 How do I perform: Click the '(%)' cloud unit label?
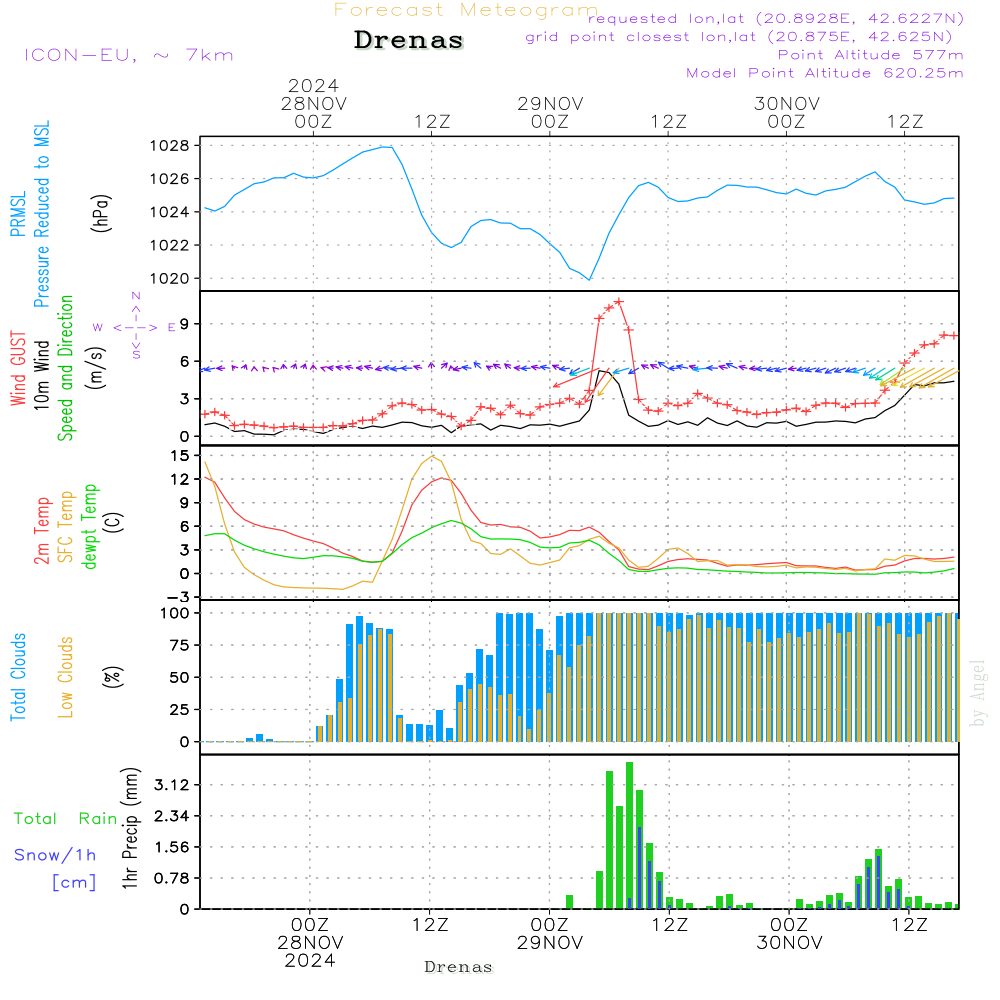tap(112, 677)
